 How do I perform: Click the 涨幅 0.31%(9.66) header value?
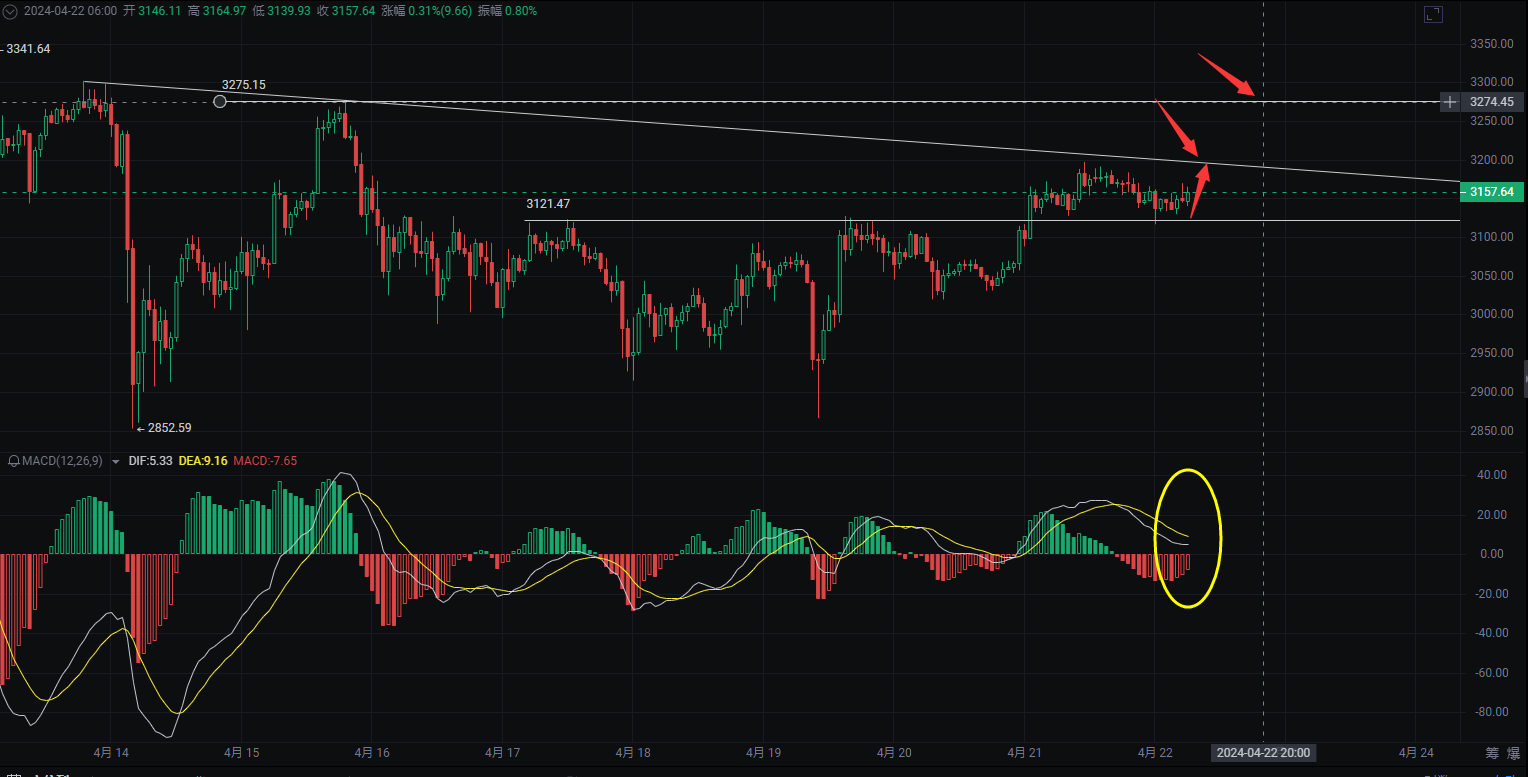click(427, 11)
